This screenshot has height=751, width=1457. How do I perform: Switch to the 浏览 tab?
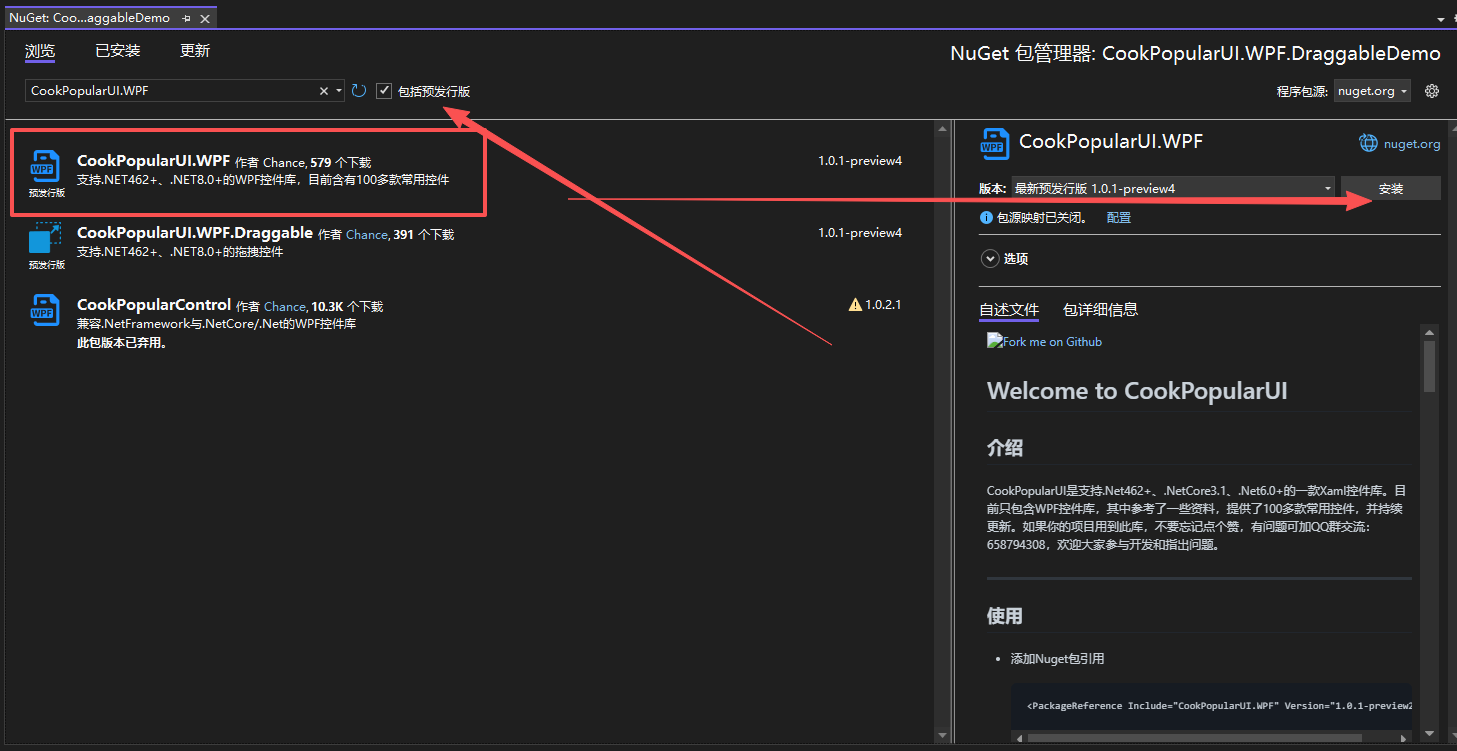40,51
